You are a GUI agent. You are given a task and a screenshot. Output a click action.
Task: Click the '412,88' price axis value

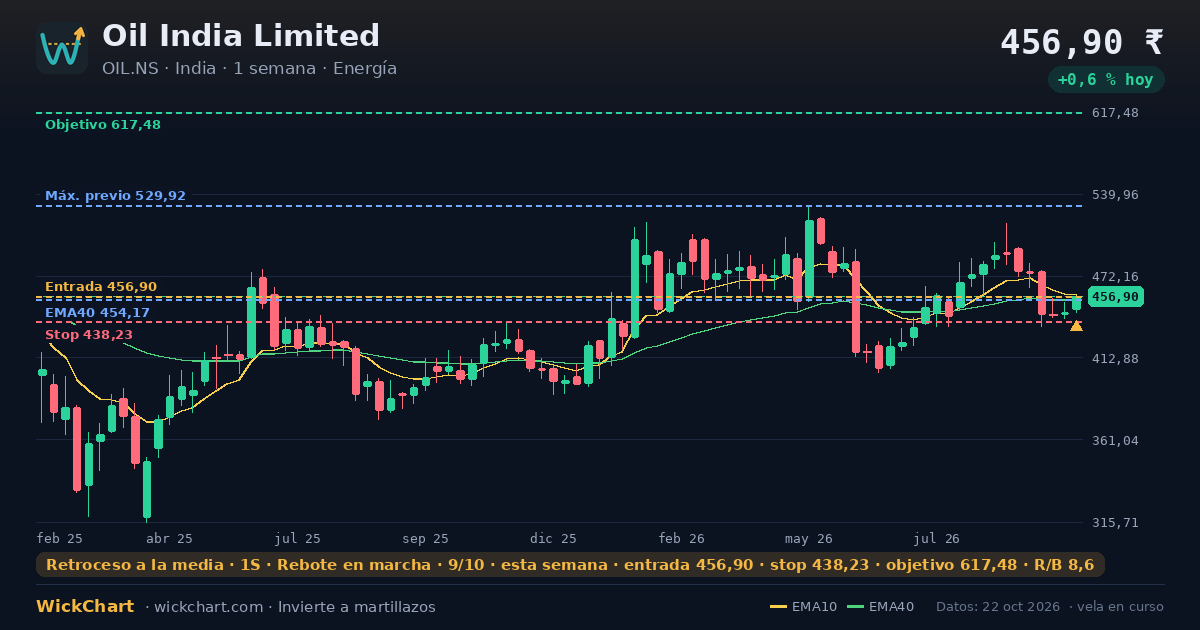coord(1115,359)
